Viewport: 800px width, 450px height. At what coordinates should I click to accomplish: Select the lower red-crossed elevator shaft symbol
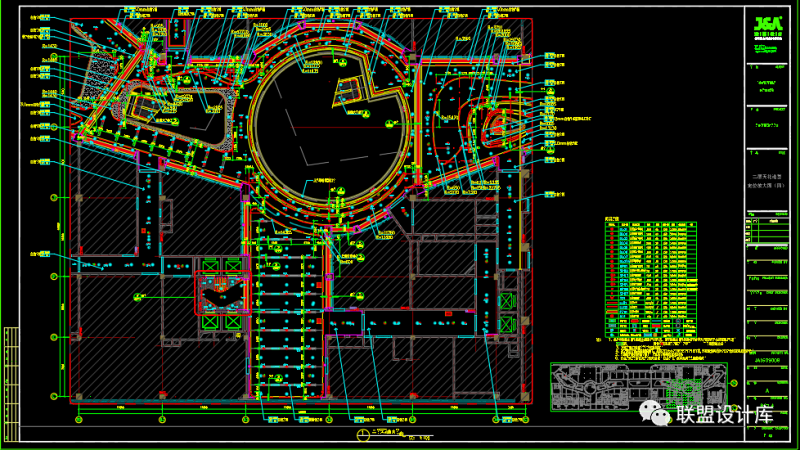click(x=210, y=322)
